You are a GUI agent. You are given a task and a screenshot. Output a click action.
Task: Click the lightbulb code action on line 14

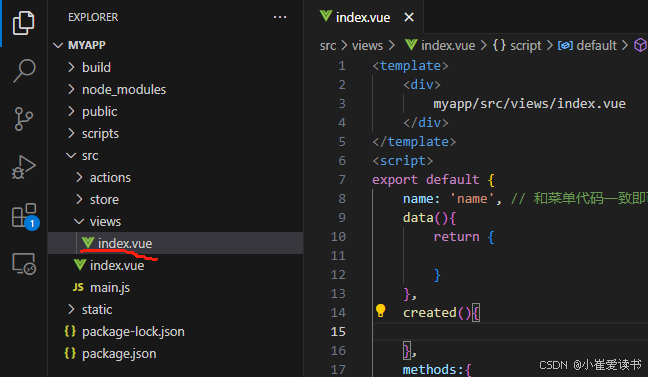tap(381, 310)
